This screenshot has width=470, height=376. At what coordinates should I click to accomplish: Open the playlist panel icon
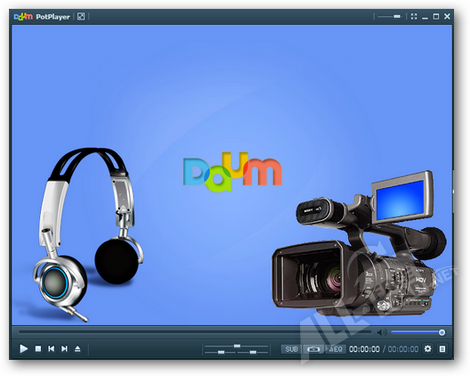point(442,349)
